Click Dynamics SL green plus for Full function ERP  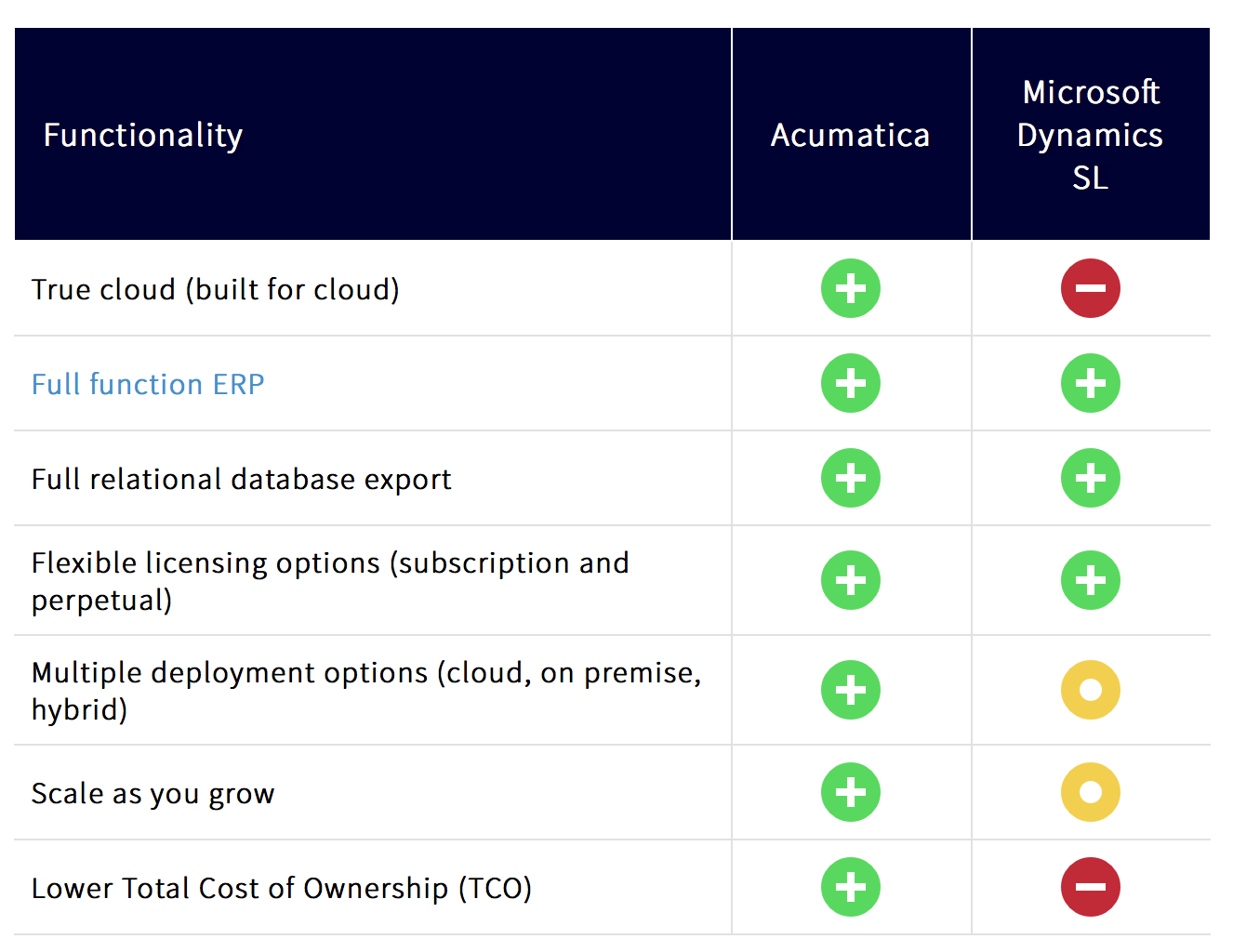(x=1090, y=383)
